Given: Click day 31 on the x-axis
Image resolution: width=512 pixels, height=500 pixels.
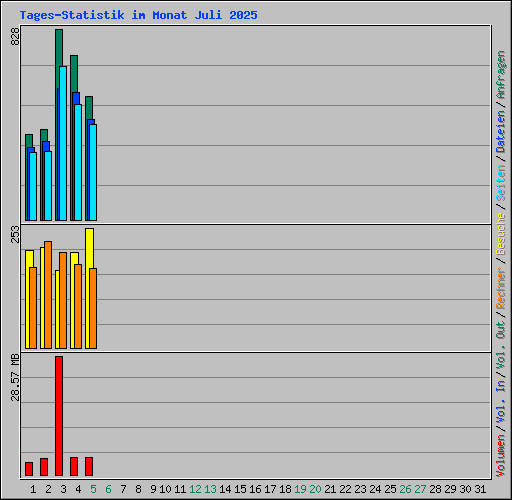Looking at the screenshot, I should click(480, 489).
